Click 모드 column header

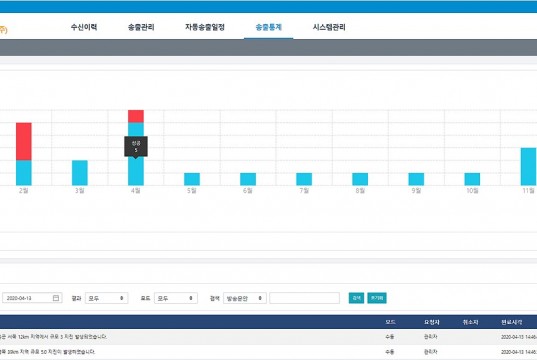pyautogui.click(x=390, y=322)
